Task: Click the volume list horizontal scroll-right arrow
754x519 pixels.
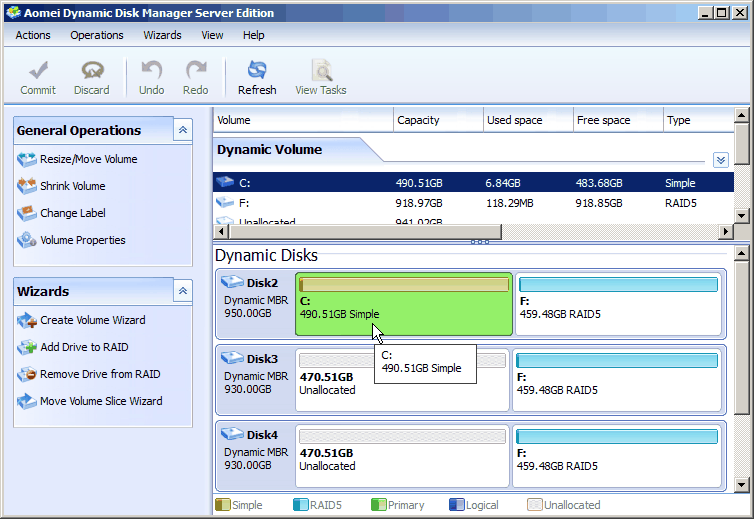Action: (x=726, y=232)
